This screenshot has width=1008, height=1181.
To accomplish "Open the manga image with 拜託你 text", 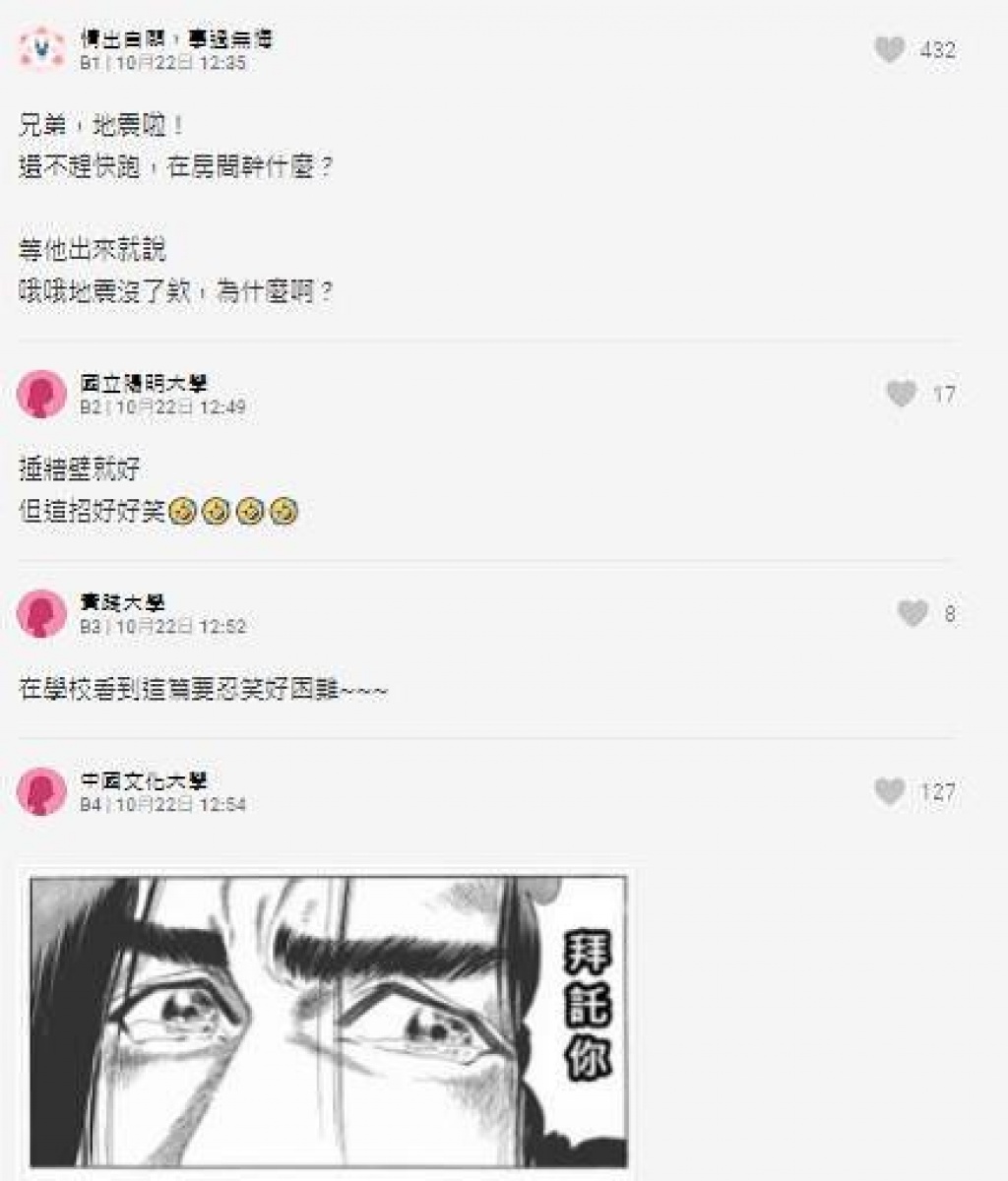I will tap(328, 1022).
